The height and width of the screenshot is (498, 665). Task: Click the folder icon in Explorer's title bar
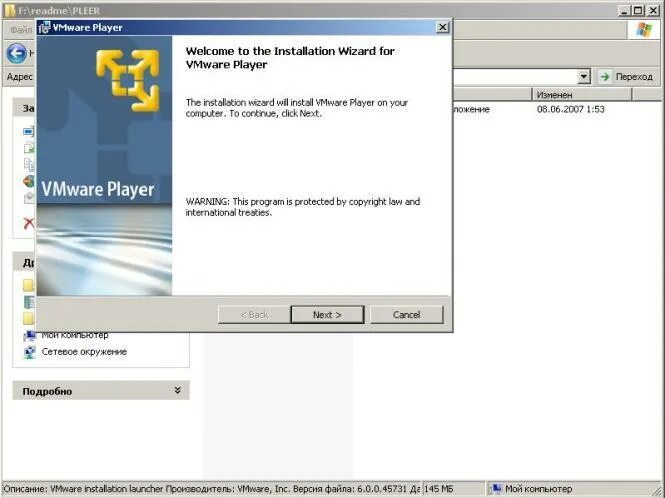(10, 10)
